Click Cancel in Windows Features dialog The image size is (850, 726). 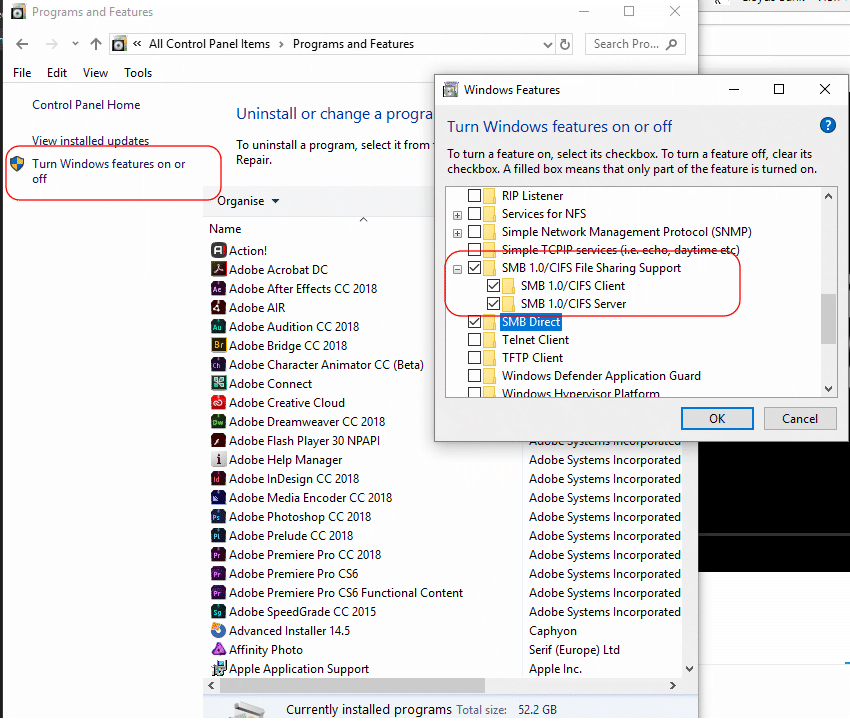click(800, 418)
